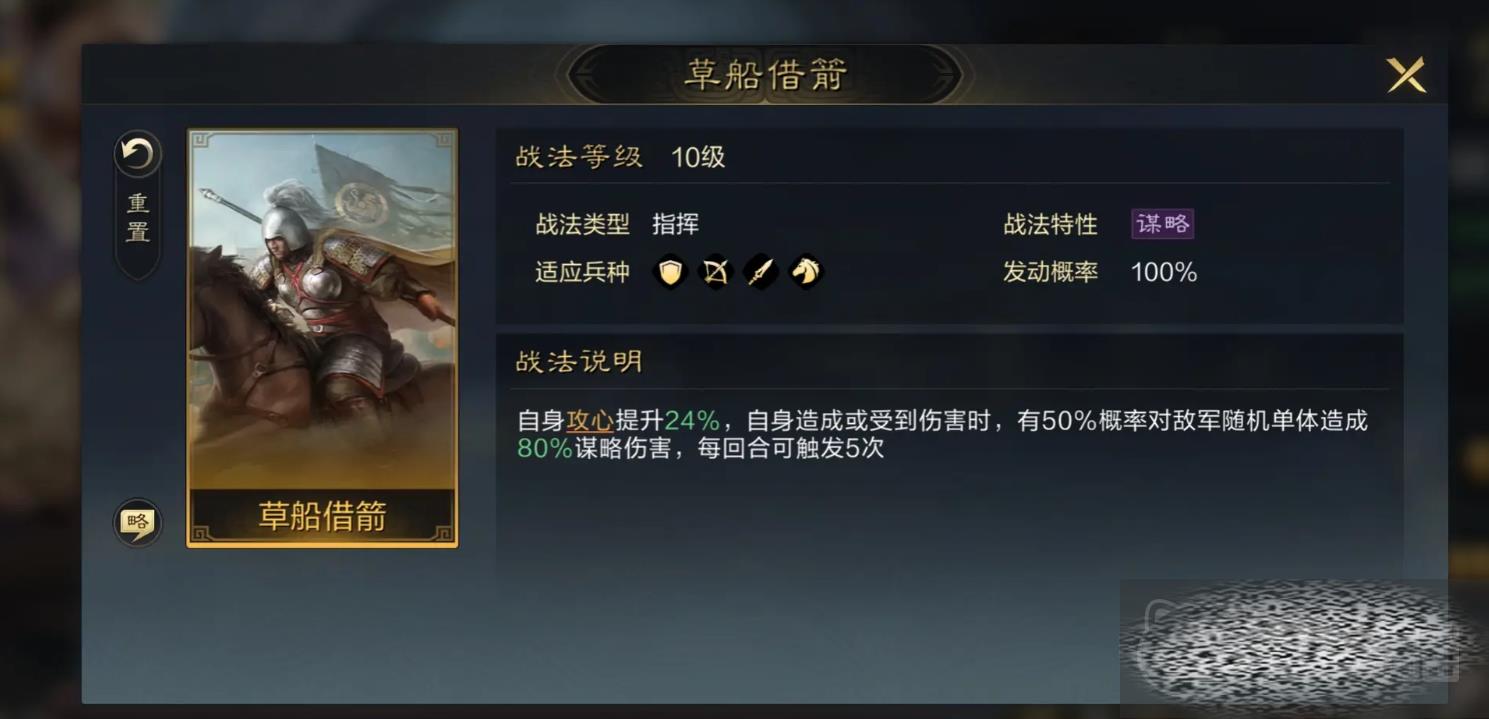Screen dimensions: 1489x719
Task: Click the green 24% value in description
Action: (x=692, y=421)
